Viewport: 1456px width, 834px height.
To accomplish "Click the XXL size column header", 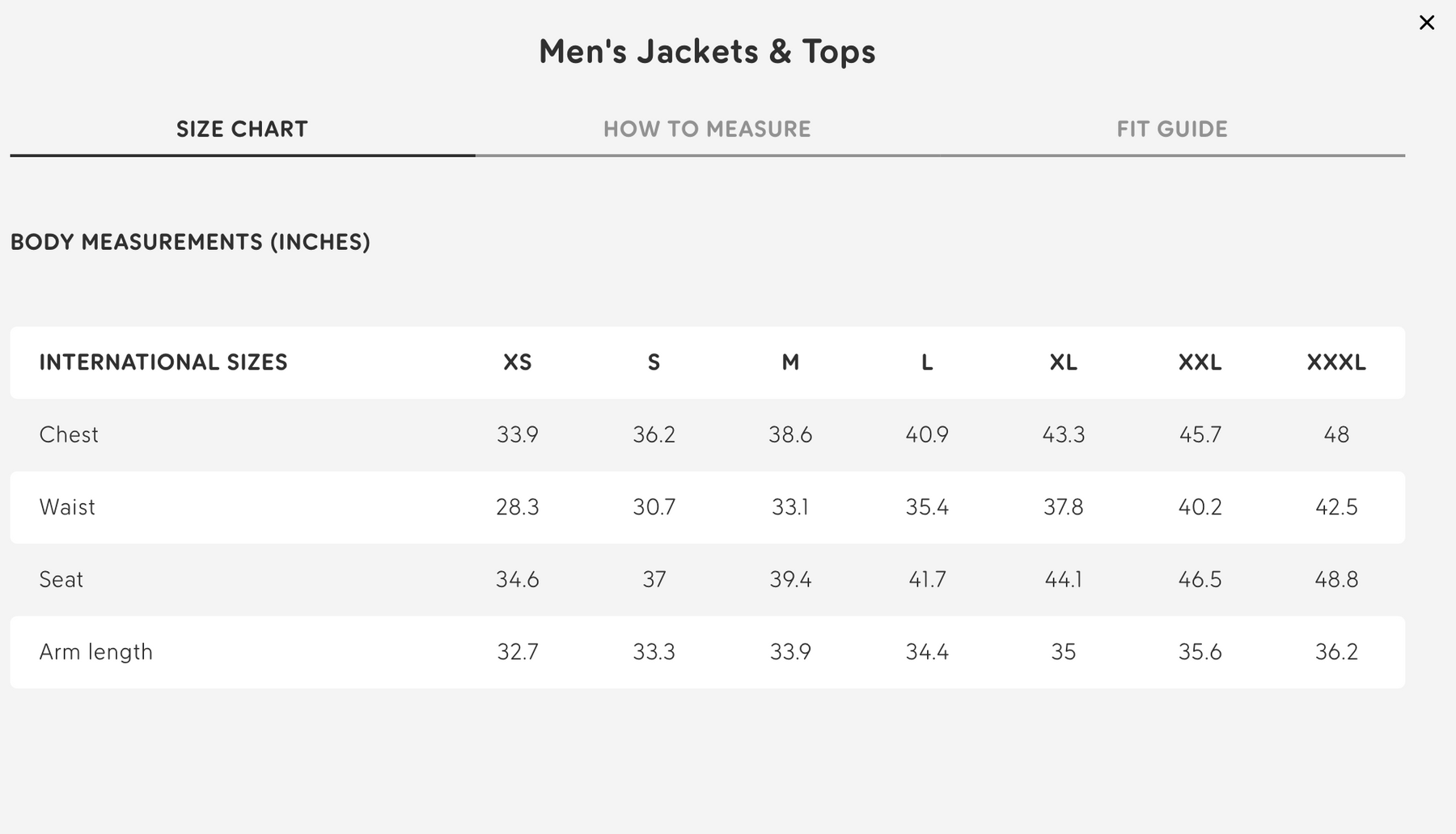I will click(1200, 362).
